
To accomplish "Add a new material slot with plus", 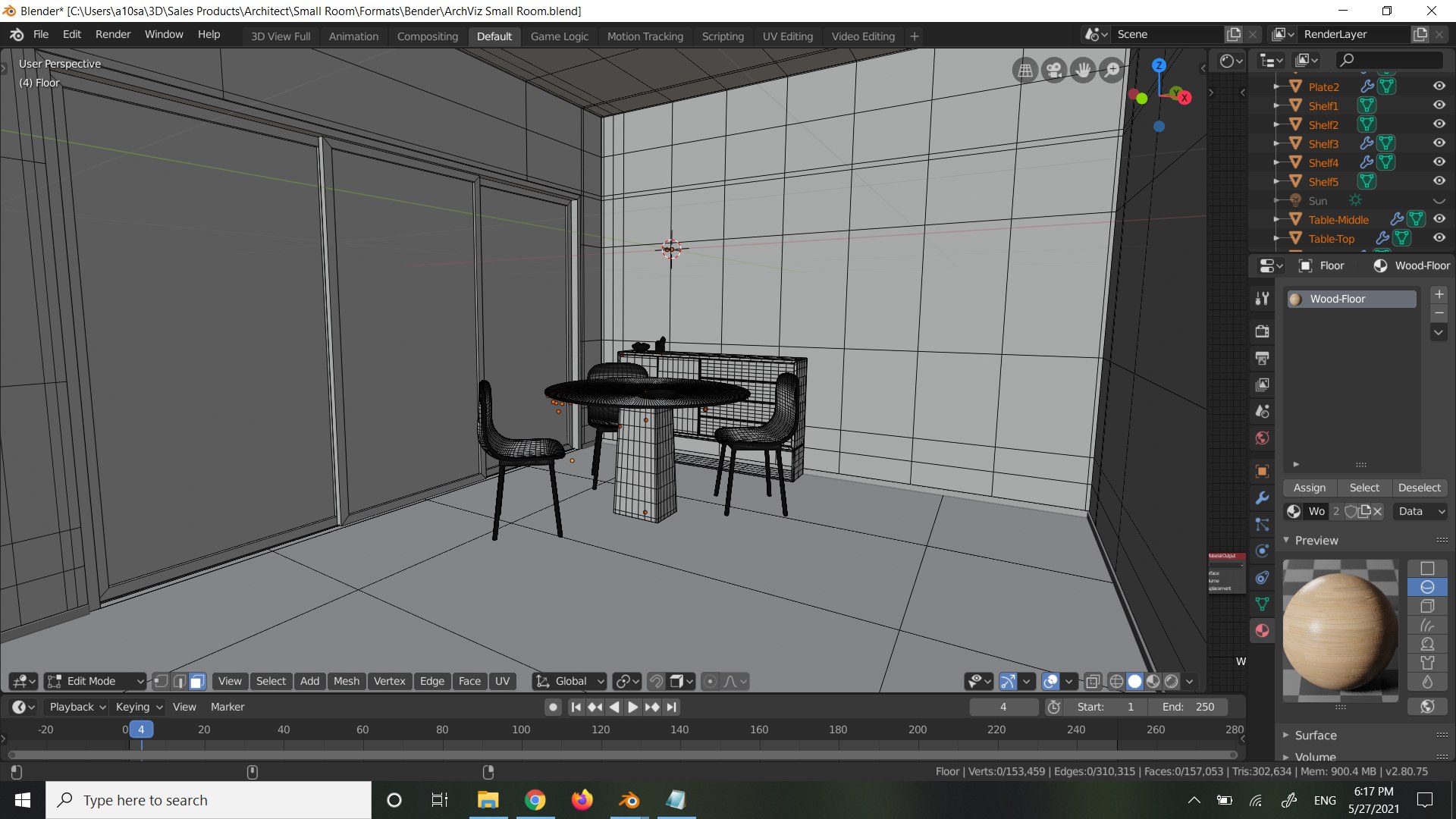I will coord(1439,294).
